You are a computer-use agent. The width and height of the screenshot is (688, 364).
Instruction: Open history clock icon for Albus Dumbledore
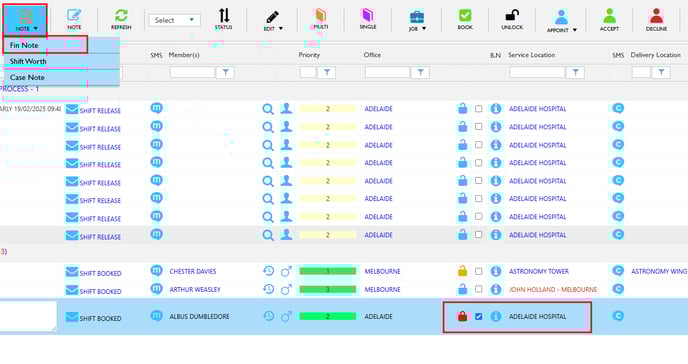pyautogui.click(x=269, y=316)
